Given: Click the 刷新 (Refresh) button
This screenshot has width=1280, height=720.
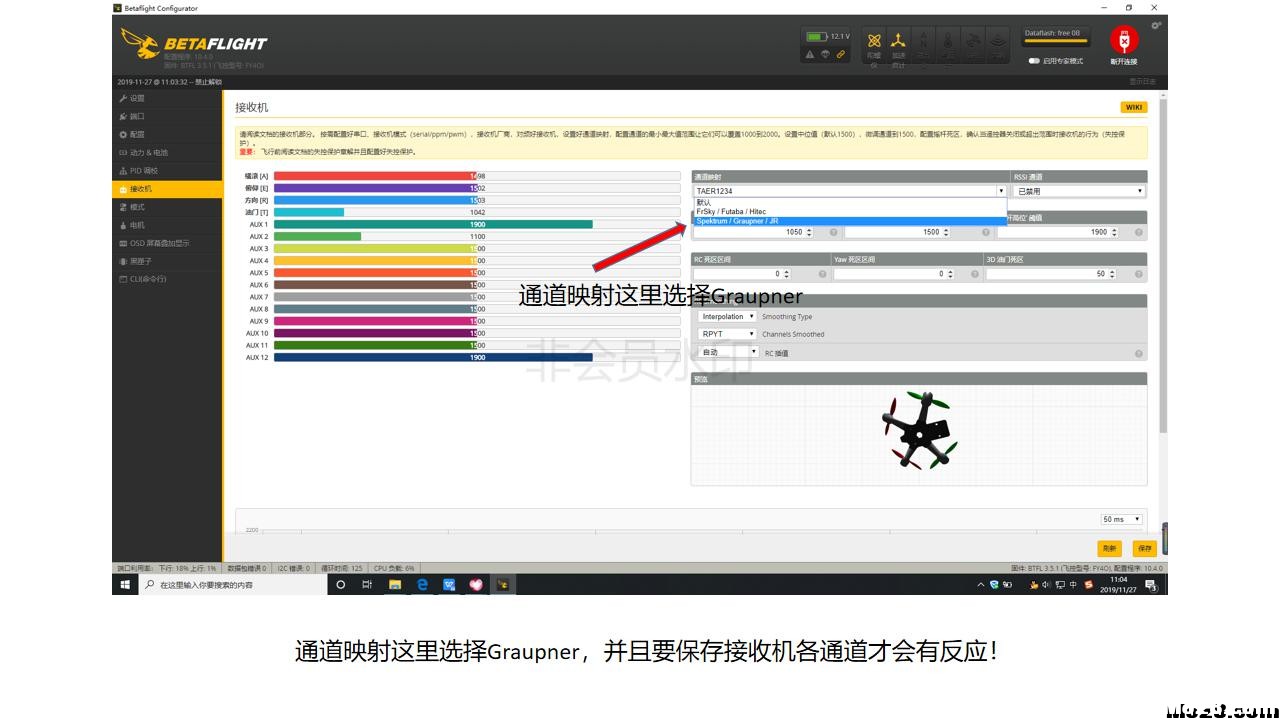Looking at the screenshot, I should (x=1109, y=548).
